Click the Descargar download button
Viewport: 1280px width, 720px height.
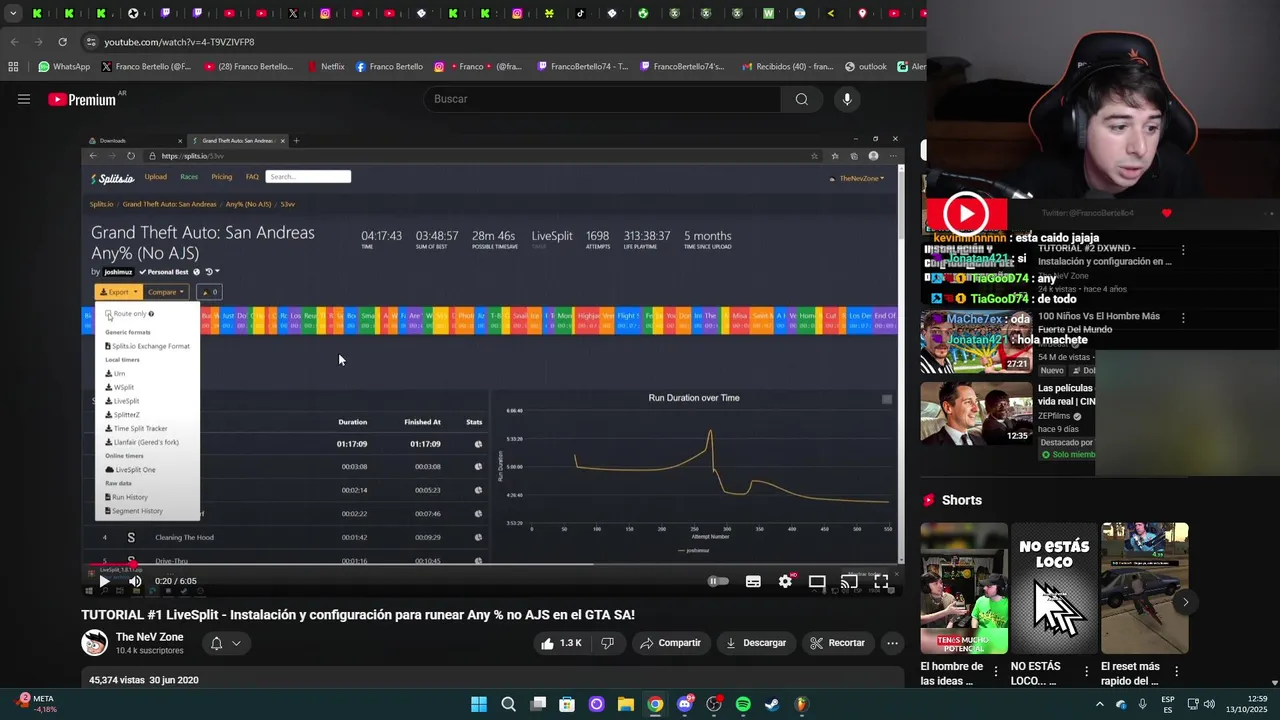[756, 643]
